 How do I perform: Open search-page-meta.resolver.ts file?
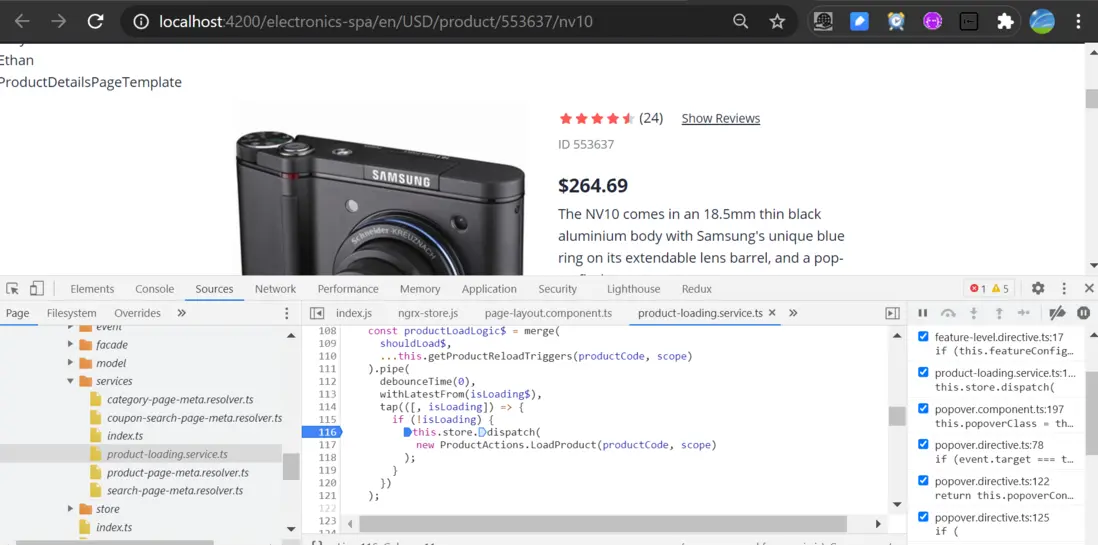(175, 490)
